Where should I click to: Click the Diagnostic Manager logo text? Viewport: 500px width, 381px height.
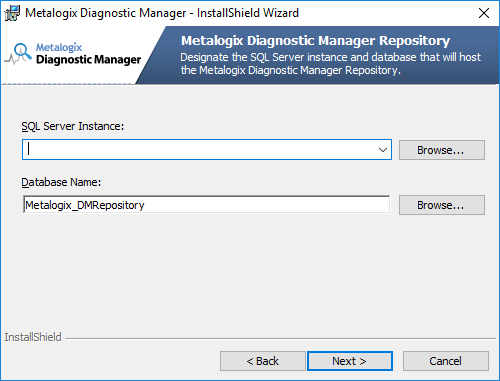pos(89,60)
